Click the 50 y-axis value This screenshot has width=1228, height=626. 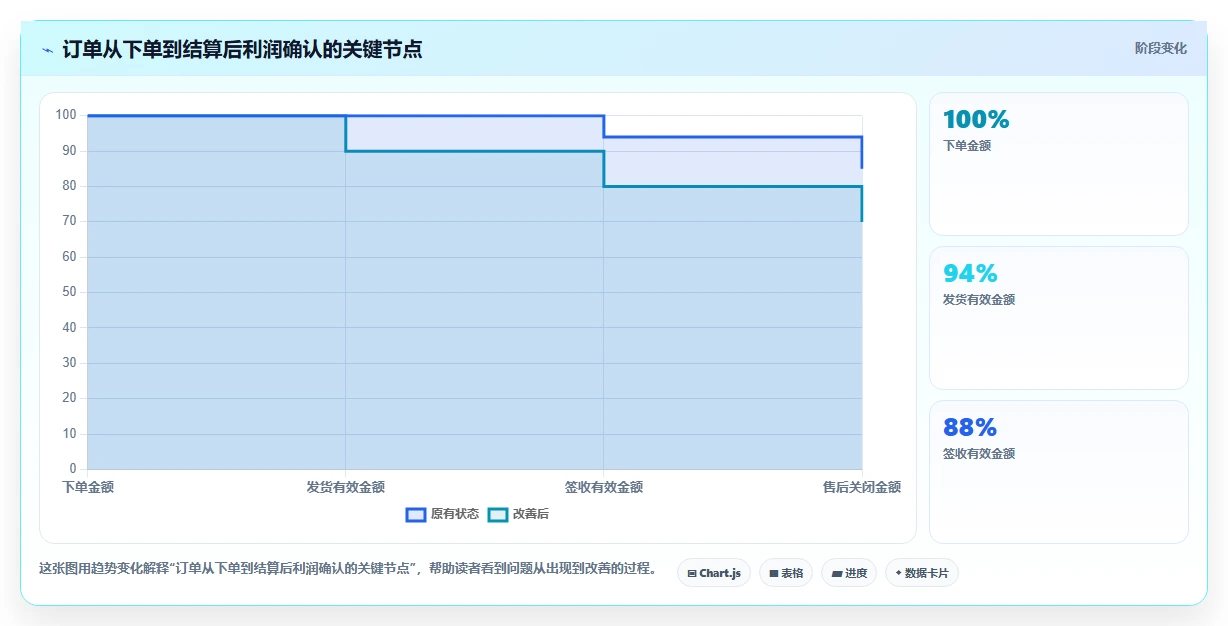click(69, 292)
